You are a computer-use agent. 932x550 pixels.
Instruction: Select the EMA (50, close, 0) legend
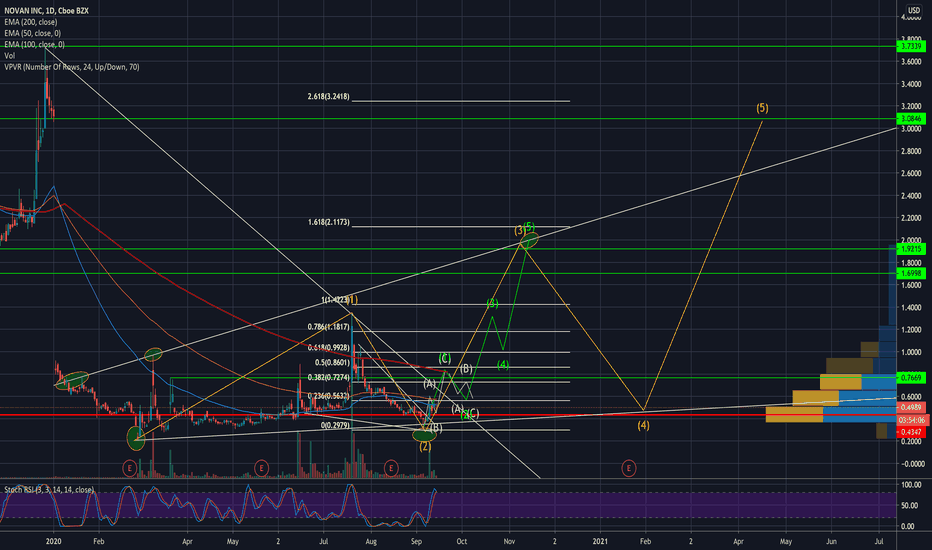33,33
